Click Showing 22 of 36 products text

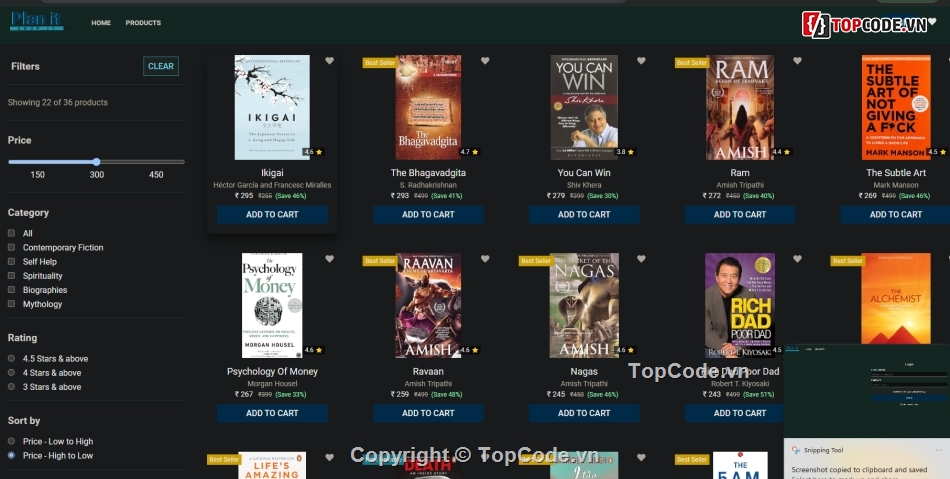click(x=58, y=102)
